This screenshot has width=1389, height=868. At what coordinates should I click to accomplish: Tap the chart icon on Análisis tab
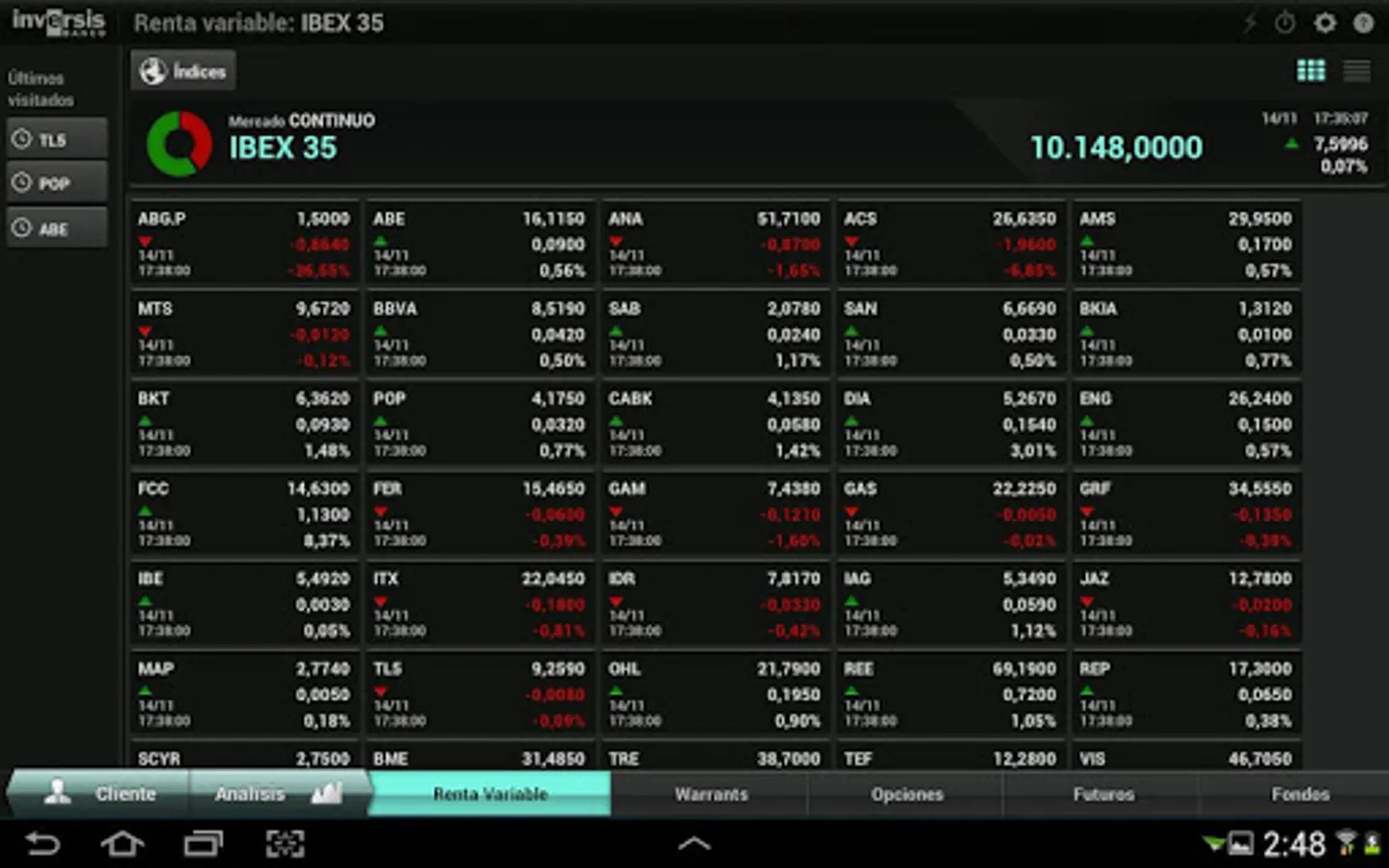pyautogui.click(x=327, y=793)
